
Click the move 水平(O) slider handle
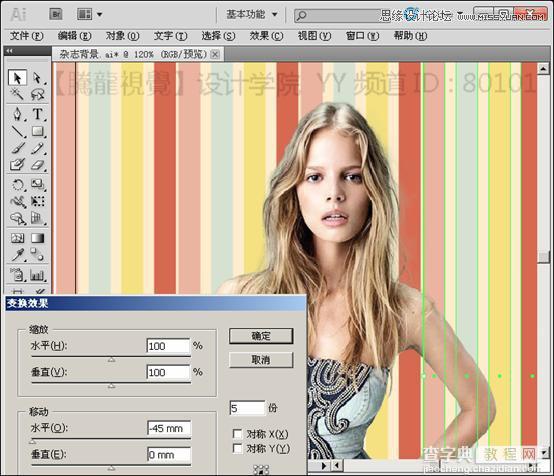coord(33,441)
